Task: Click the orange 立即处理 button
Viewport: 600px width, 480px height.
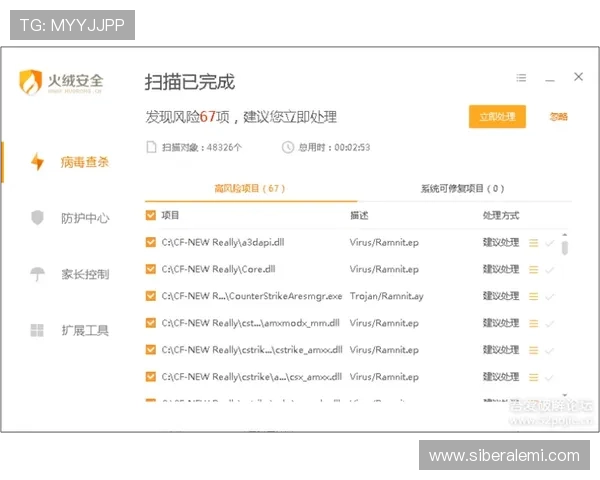Action: point(497,116)
